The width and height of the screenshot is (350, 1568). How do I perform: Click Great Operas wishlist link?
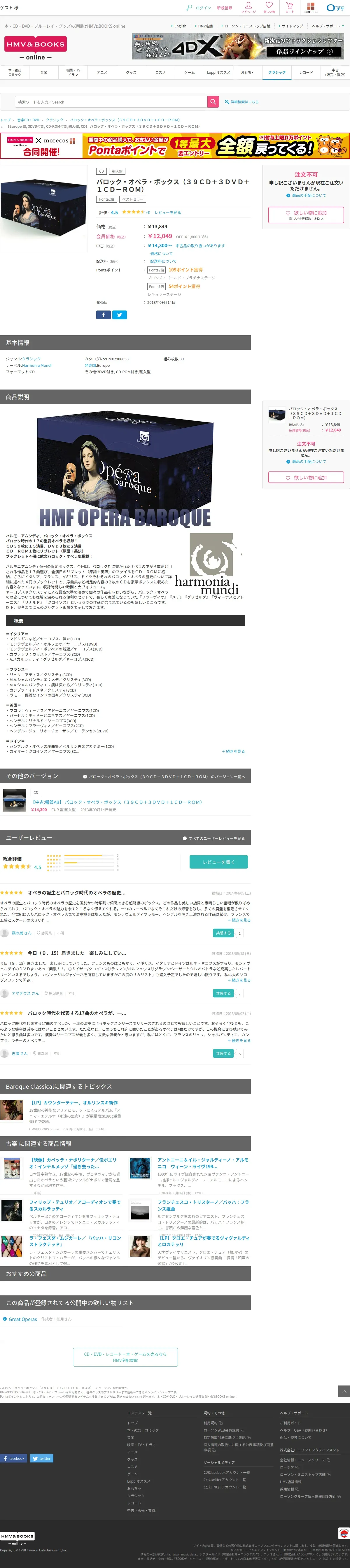[22, 1319]
